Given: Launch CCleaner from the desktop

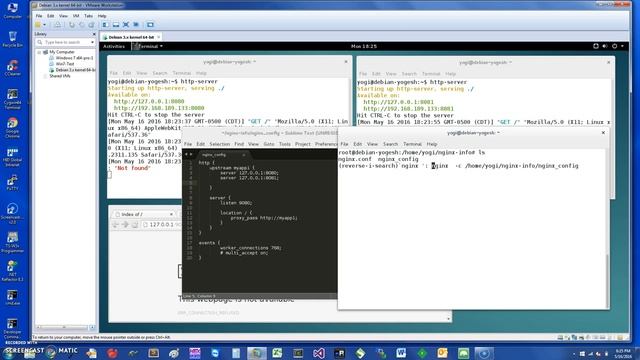Looking at the screenshot, I should point(12,68).
